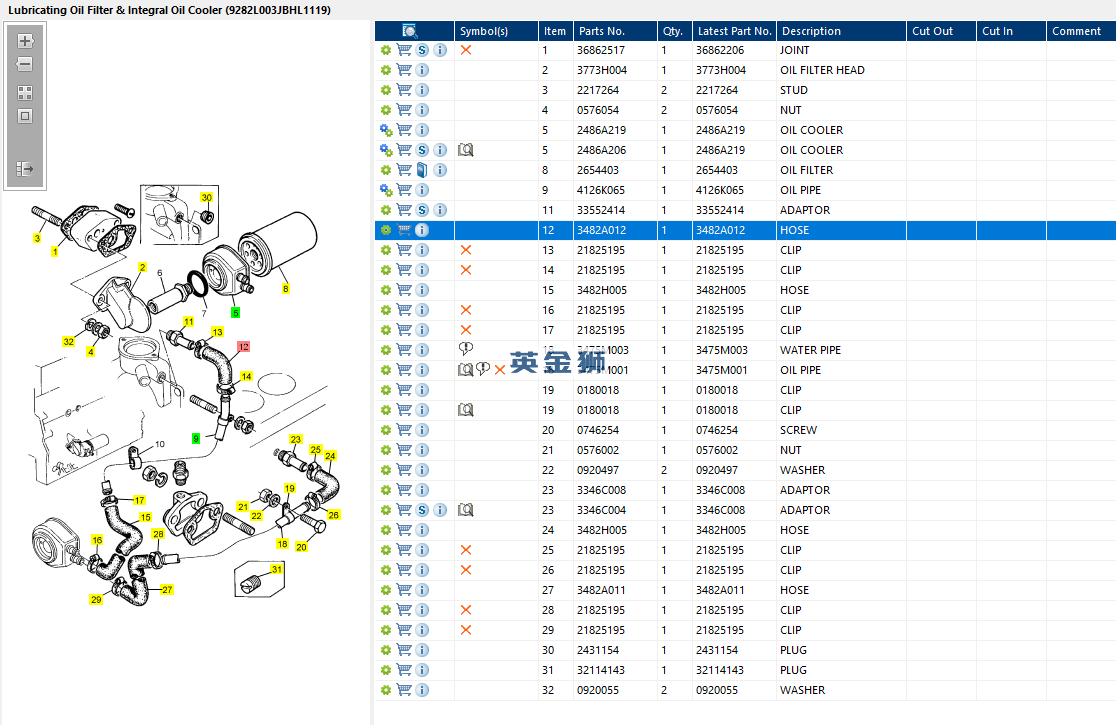
Task: Select part number 0920497 WASHER row
Action: click(597, 470)
